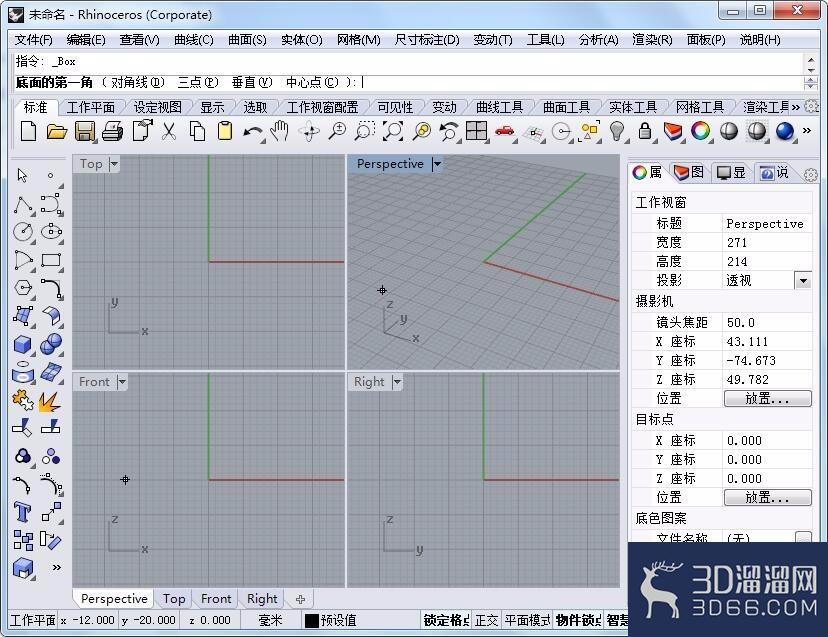Open the Front viewport dropdown arrow
Image resolution: width=828 pixels, height=637 pixels.
(x=122, y=381)
